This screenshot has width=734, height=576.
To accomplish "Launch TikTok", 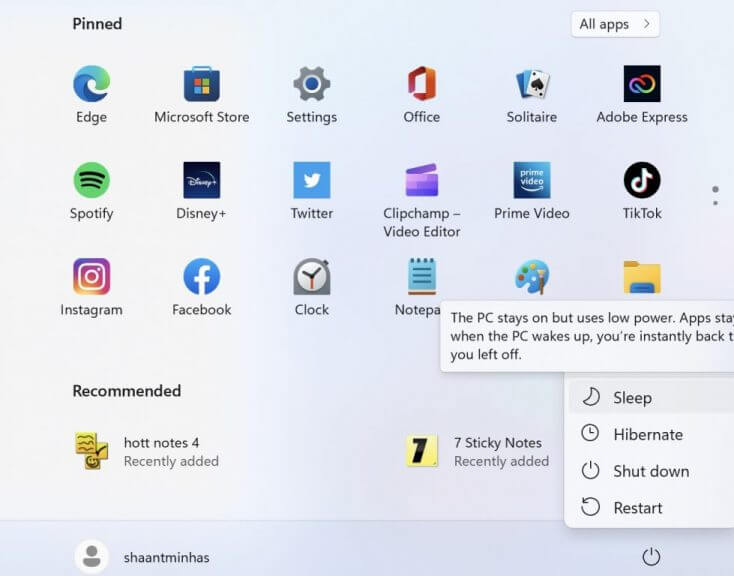I will (x=642, y=191).
